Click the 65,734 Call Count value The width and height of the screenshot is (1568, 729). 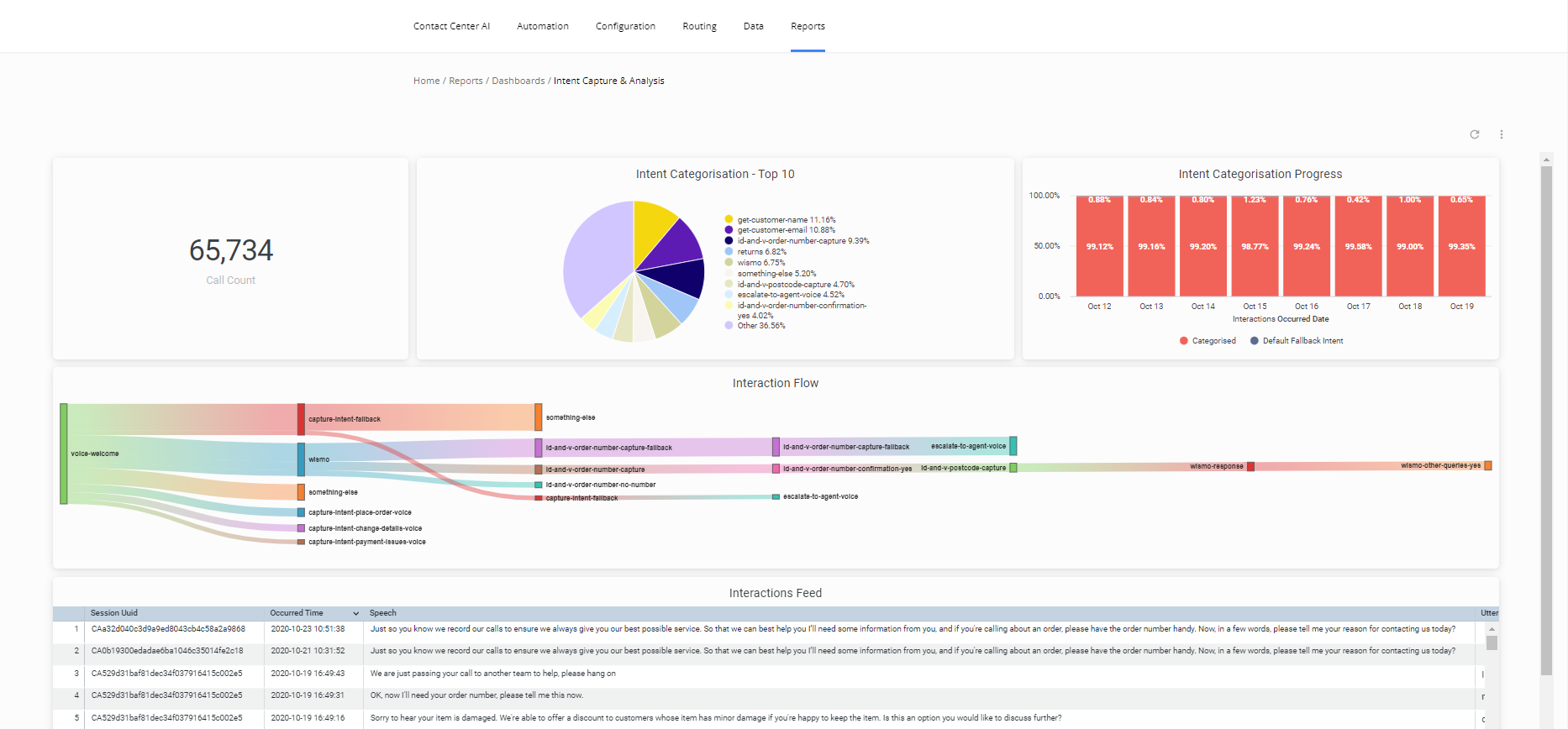pos(231,250)
